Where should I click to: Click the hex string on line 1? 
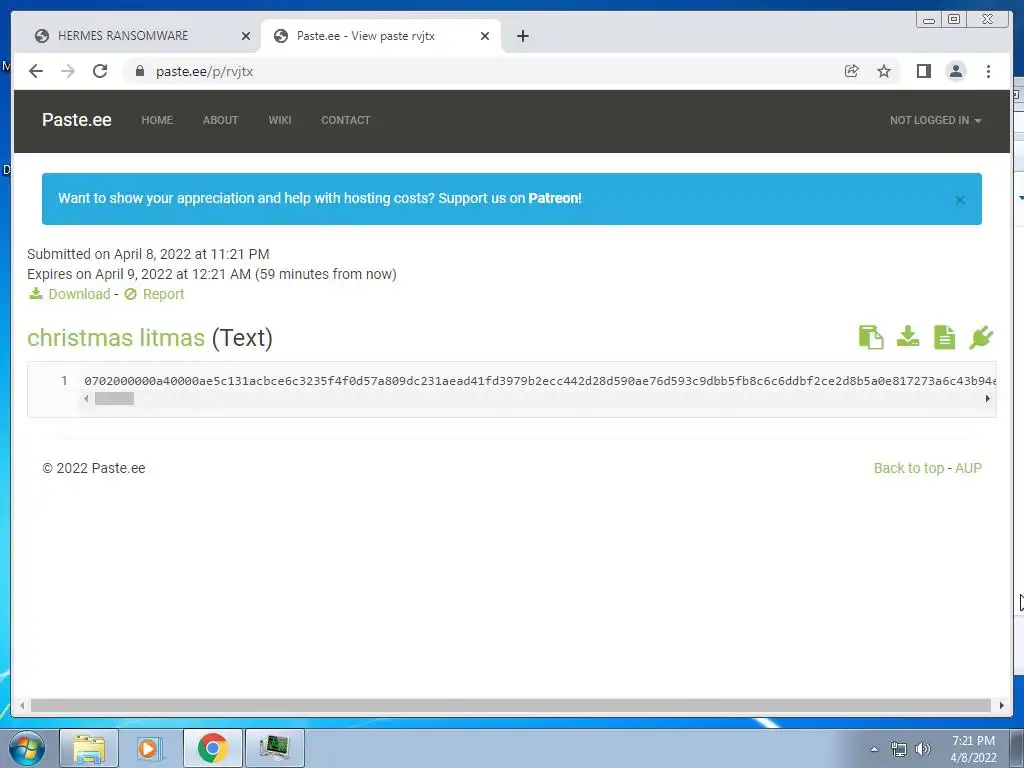[x=540, y=381]
